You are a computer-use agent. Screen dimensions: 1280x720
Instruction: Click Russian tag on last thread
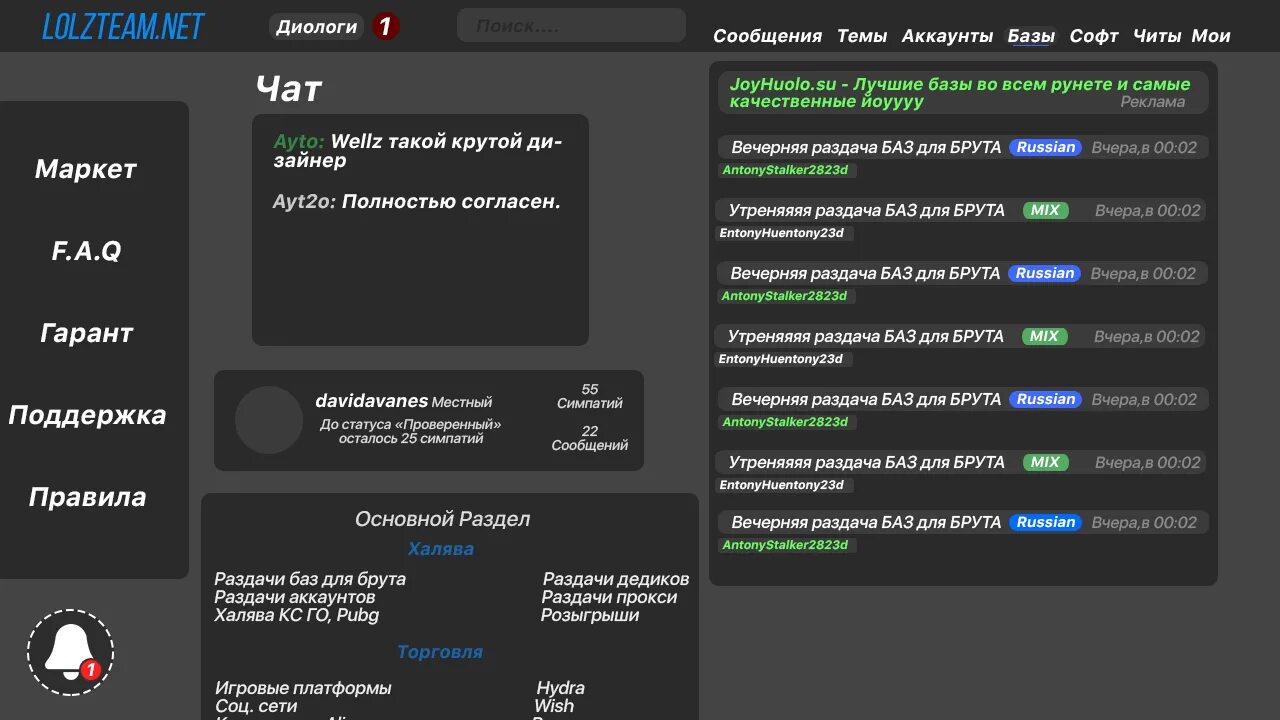click(x=1046, y=522)
